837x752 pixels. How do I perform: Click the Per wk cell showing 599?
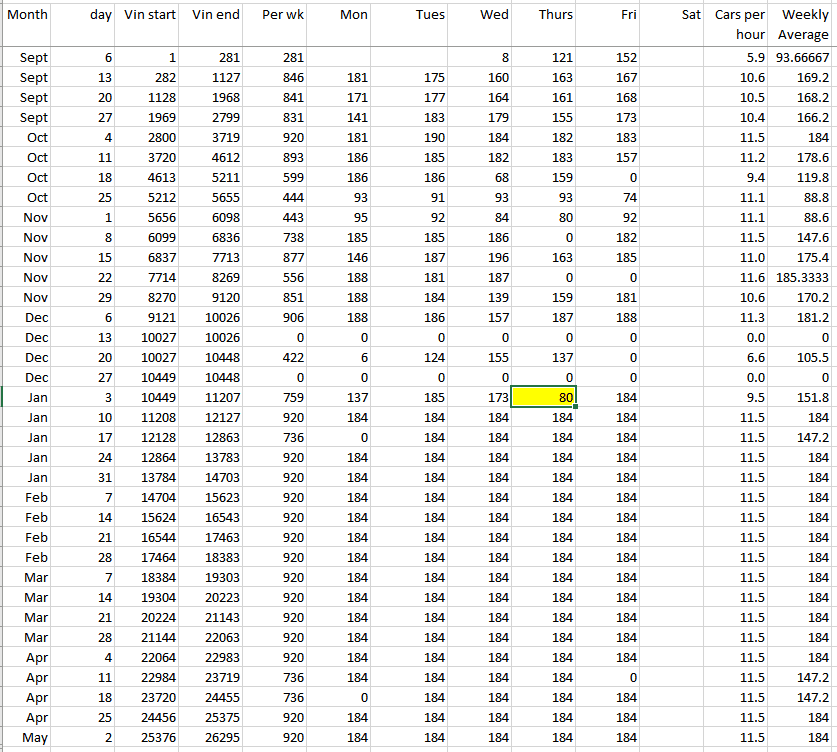280,177
